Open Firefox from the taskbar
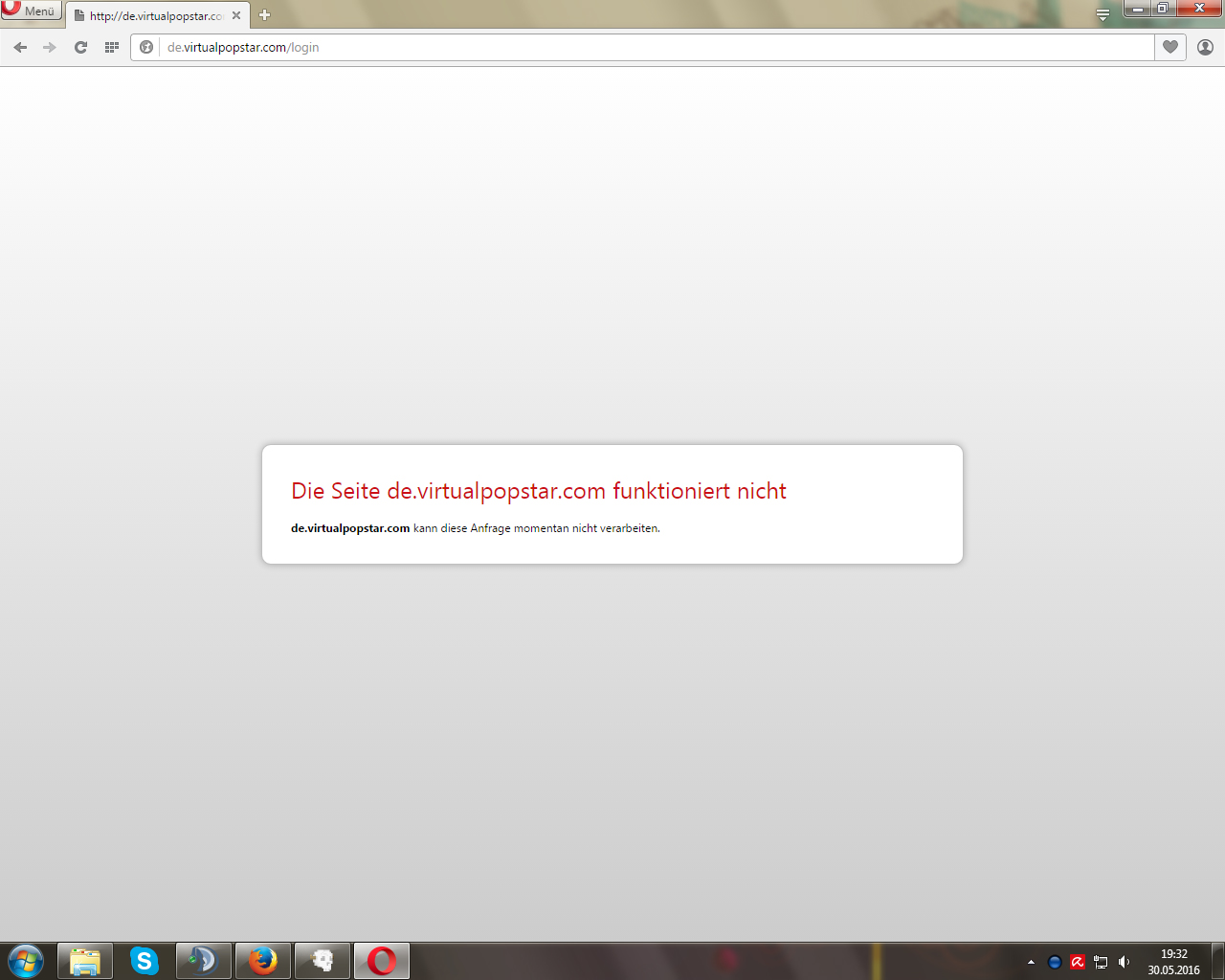Viewport: 1225px width, 980px height. point(262,961)
